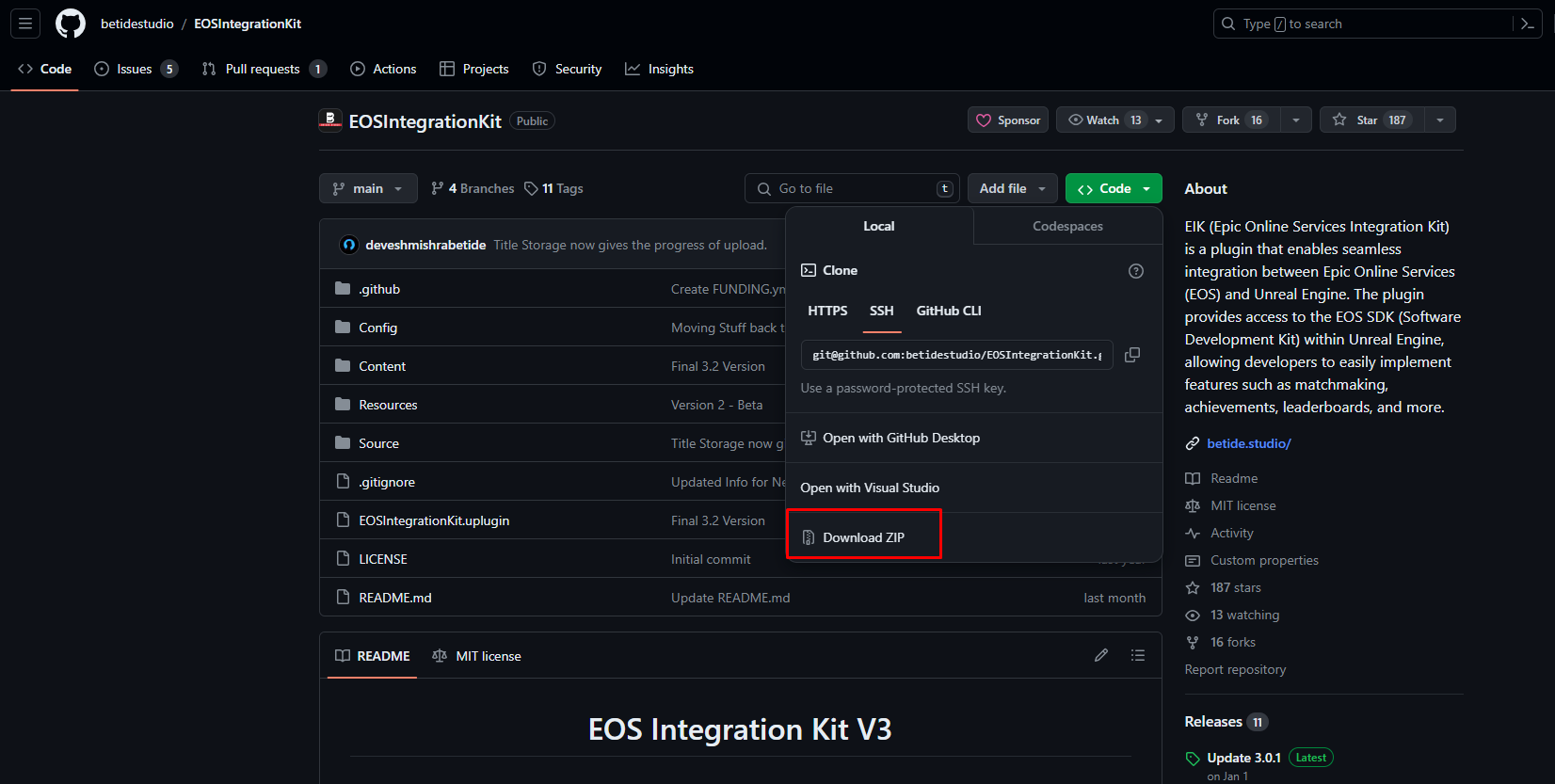
Task: Toggle Watch notifications for repository
Action: click(x=1103, y=120)
